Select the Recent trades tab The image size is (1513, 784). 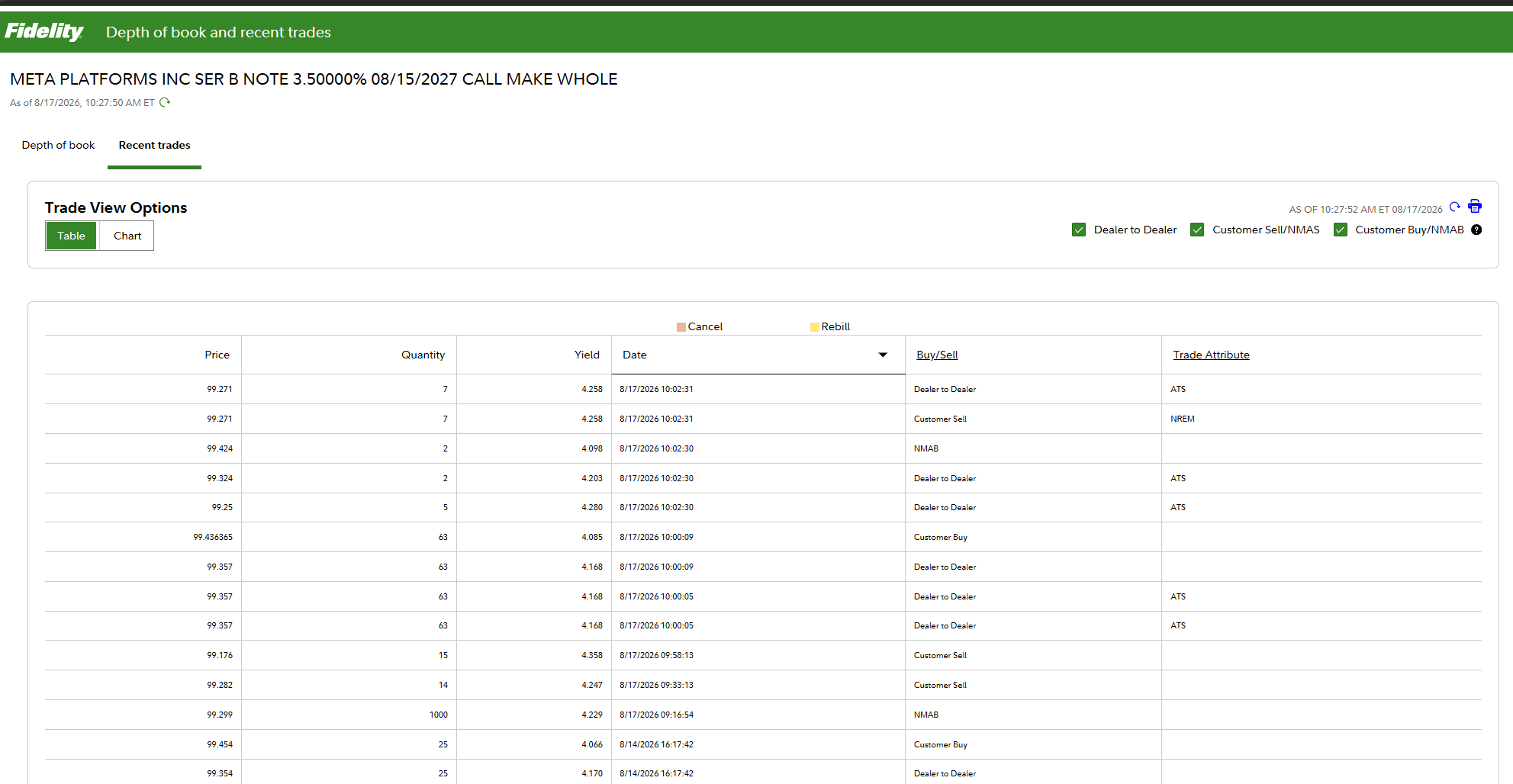click(154, 145)
